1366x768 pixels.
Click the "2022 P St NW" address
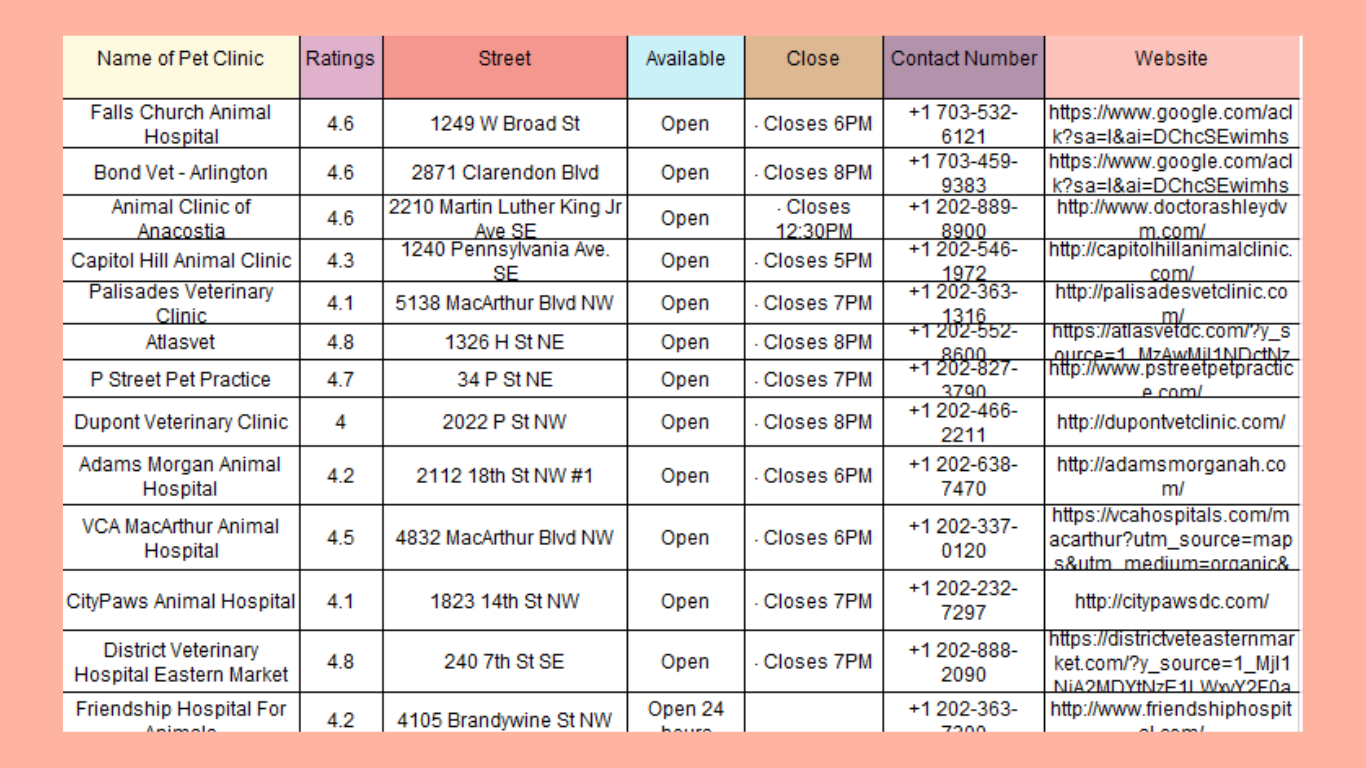click(x=505, y=422)
